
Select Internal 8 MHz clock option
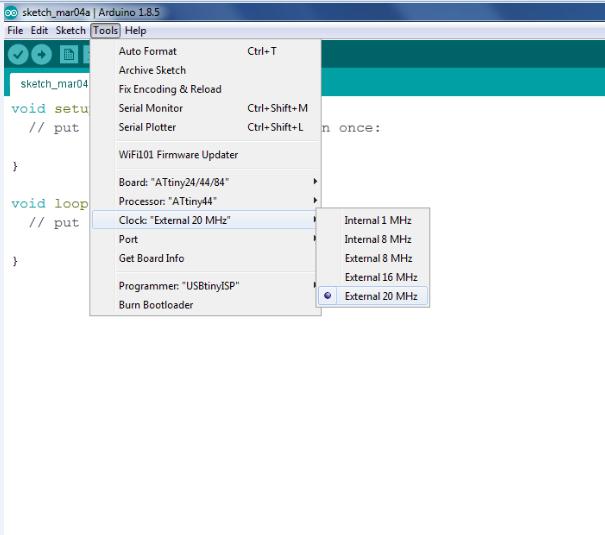(x=373, y=239)
